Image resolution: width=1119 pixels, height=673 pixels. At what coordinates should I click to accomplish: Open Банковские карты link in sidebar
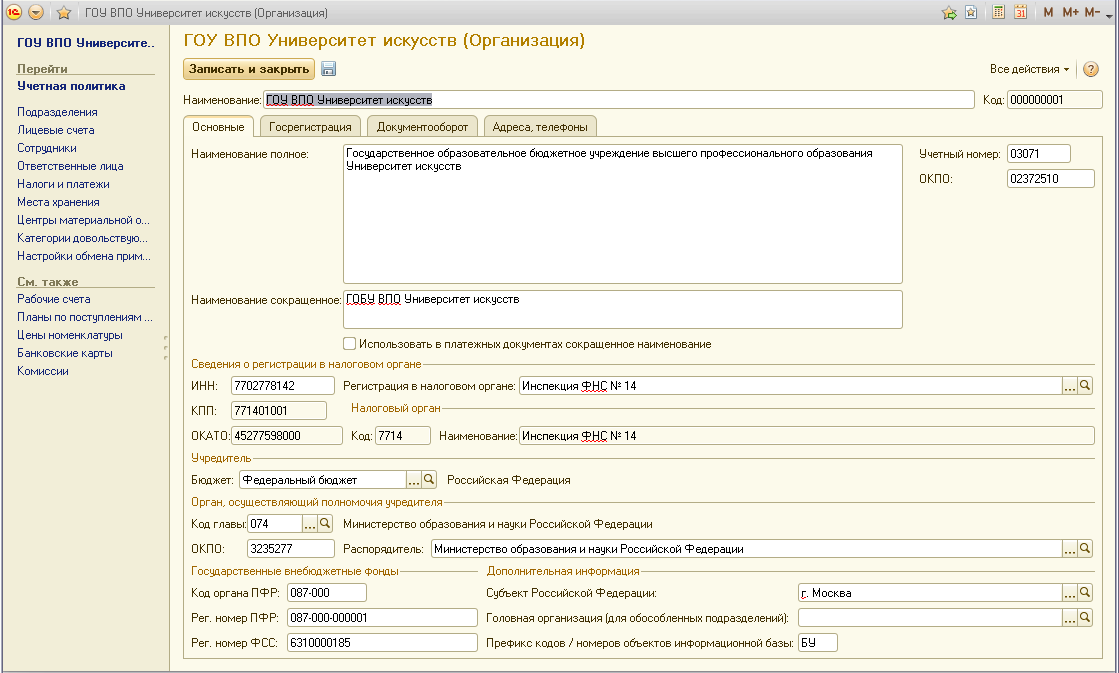(64, 353)
